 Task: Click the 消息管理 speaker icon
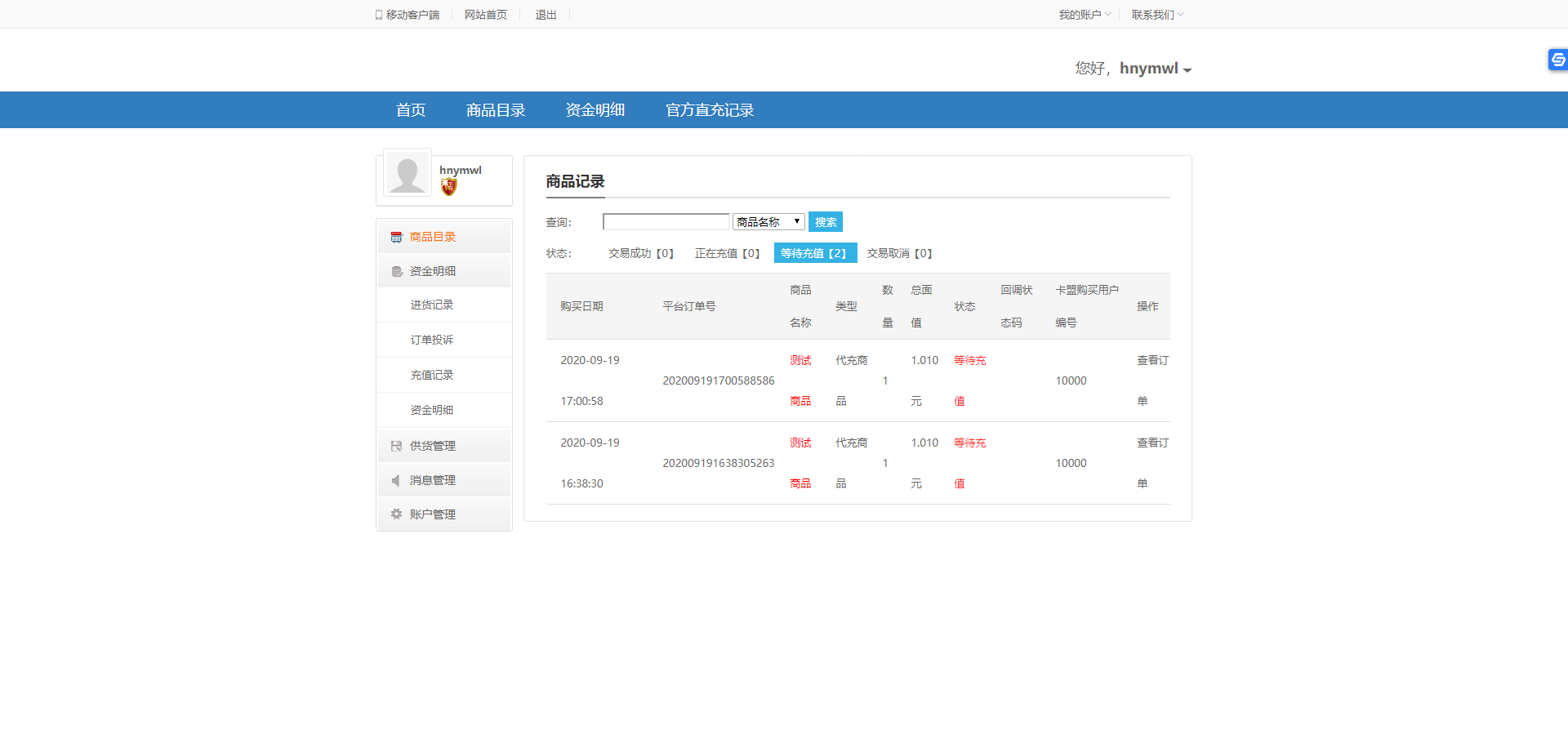[396, 480]
